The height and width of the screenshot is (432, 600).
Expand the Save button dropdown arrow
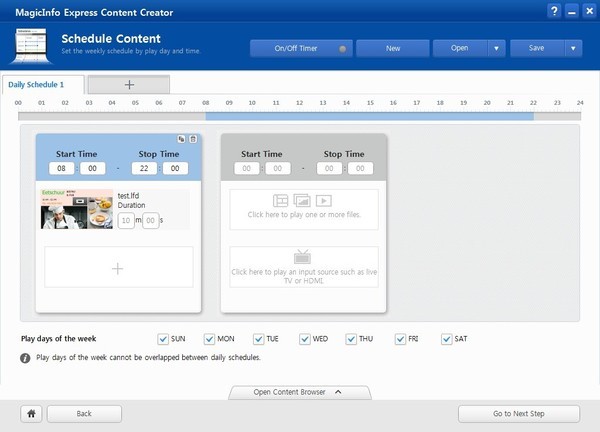pyautogui.click(x=573, y=48)
